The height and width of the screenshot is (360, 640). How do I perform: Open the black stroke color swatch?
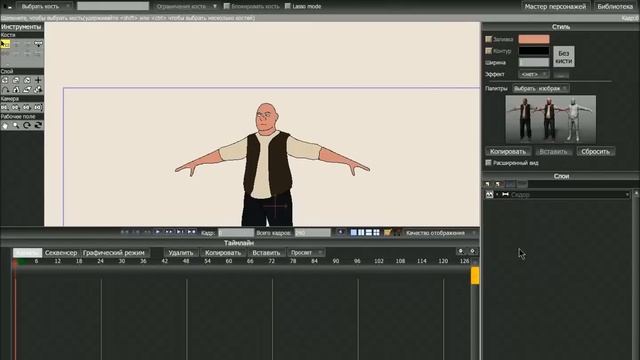click(x=534, y=51)
